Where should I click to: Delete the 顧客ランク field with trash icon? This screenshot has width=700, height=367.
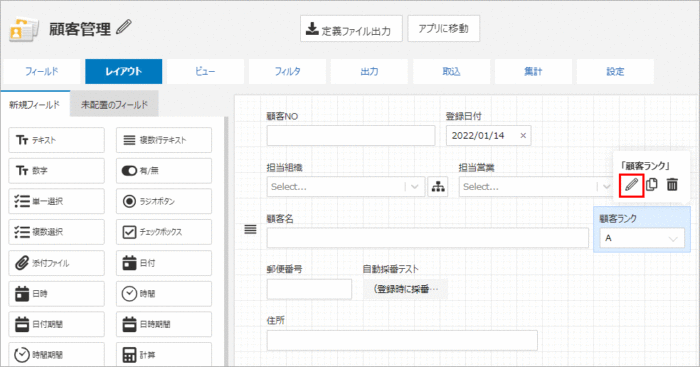point(672,184)
